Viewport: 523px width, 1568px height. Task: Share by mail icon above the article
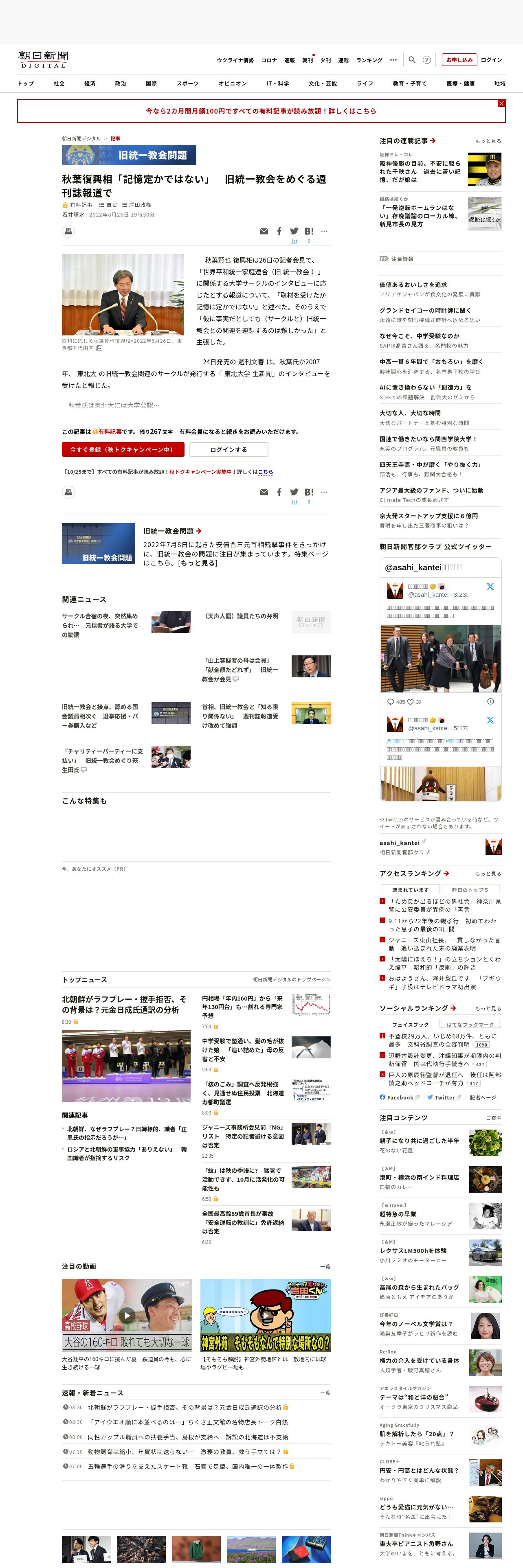264,231
